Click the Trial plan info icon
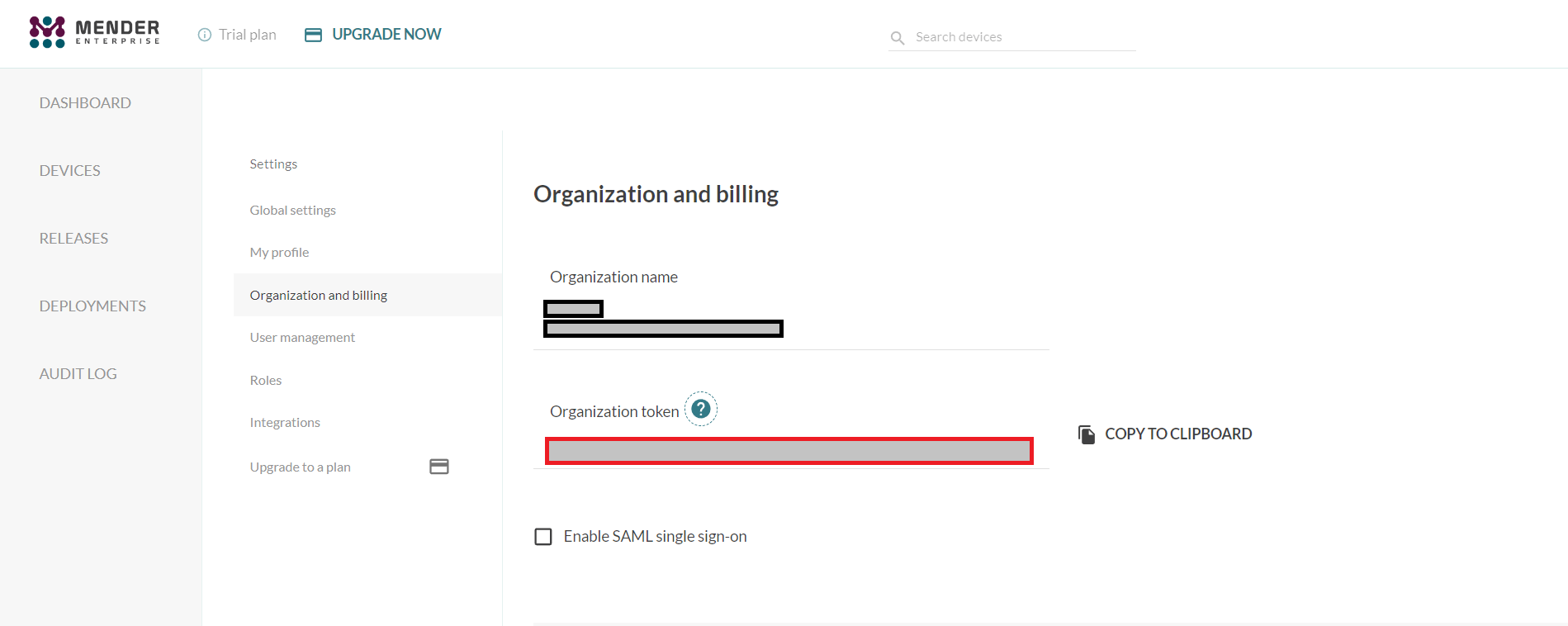The width and height of the screenshot is (1568, 626). (205, 35)
